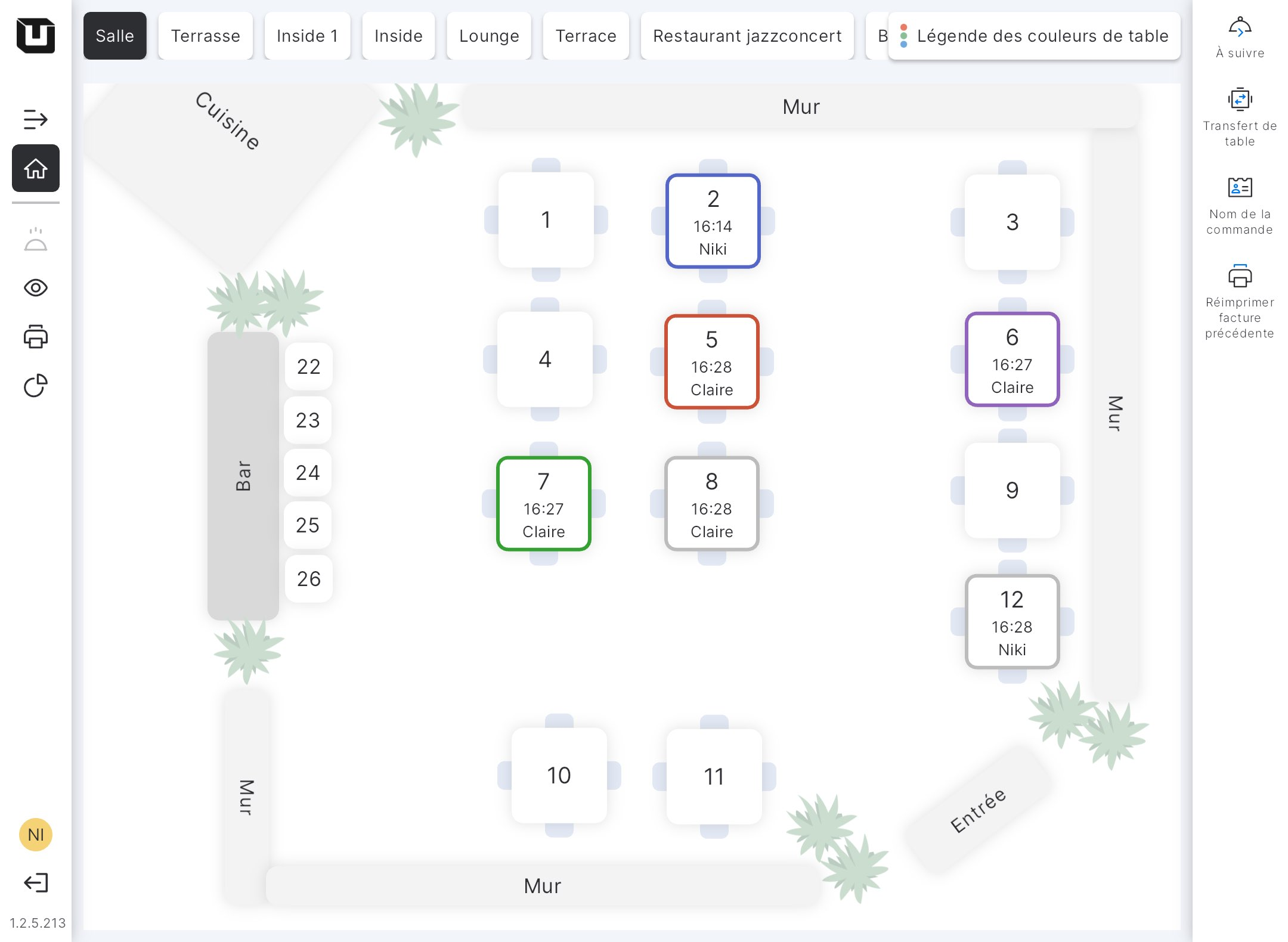Select bar seat 22
Viewport: 1288px width, 942px height.
(x=308, y=366)
